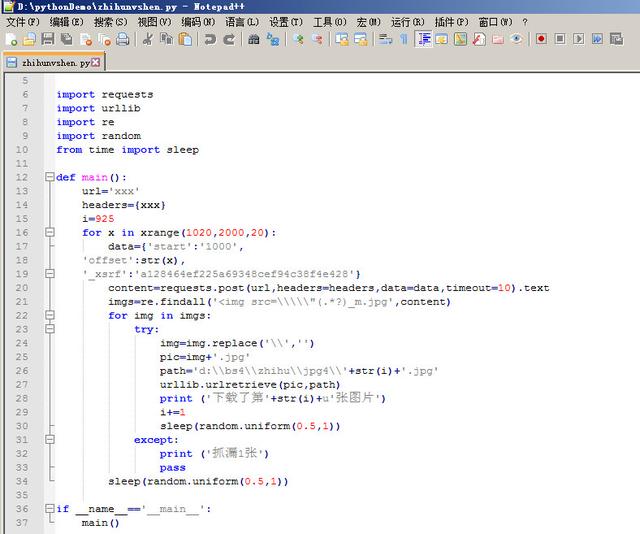Click the New file toolbar icon

coord(11,39)
